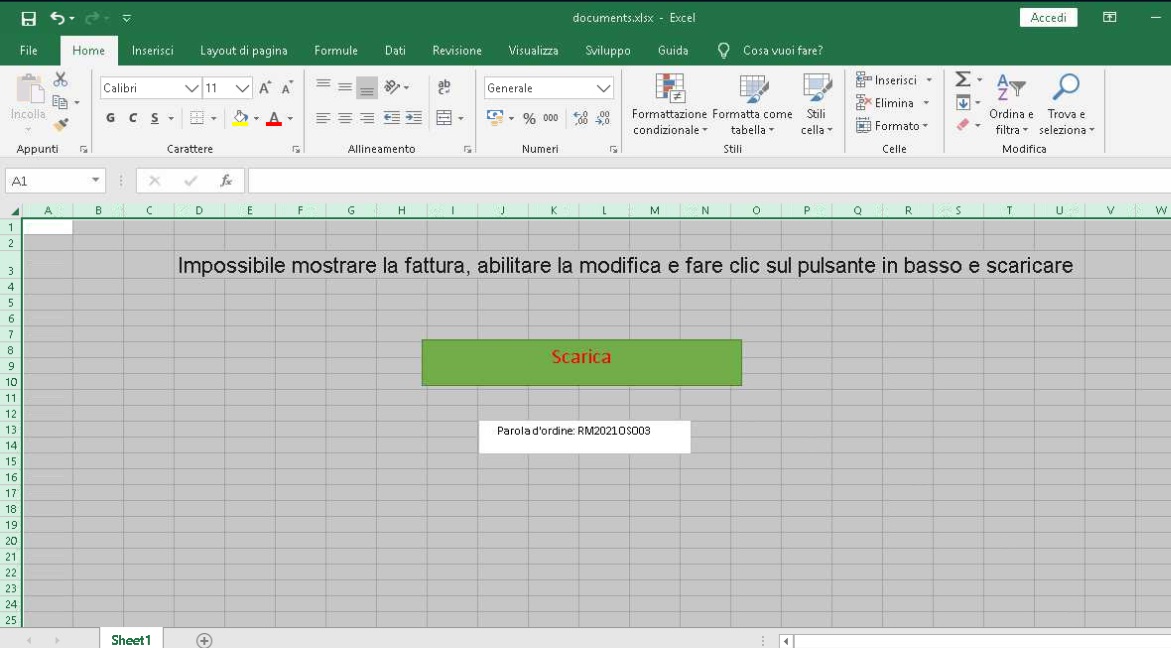The width and height of the screenshot is (1171, 648).
Task: Open Formattazione condizionale options
Action: click(669, 100)
